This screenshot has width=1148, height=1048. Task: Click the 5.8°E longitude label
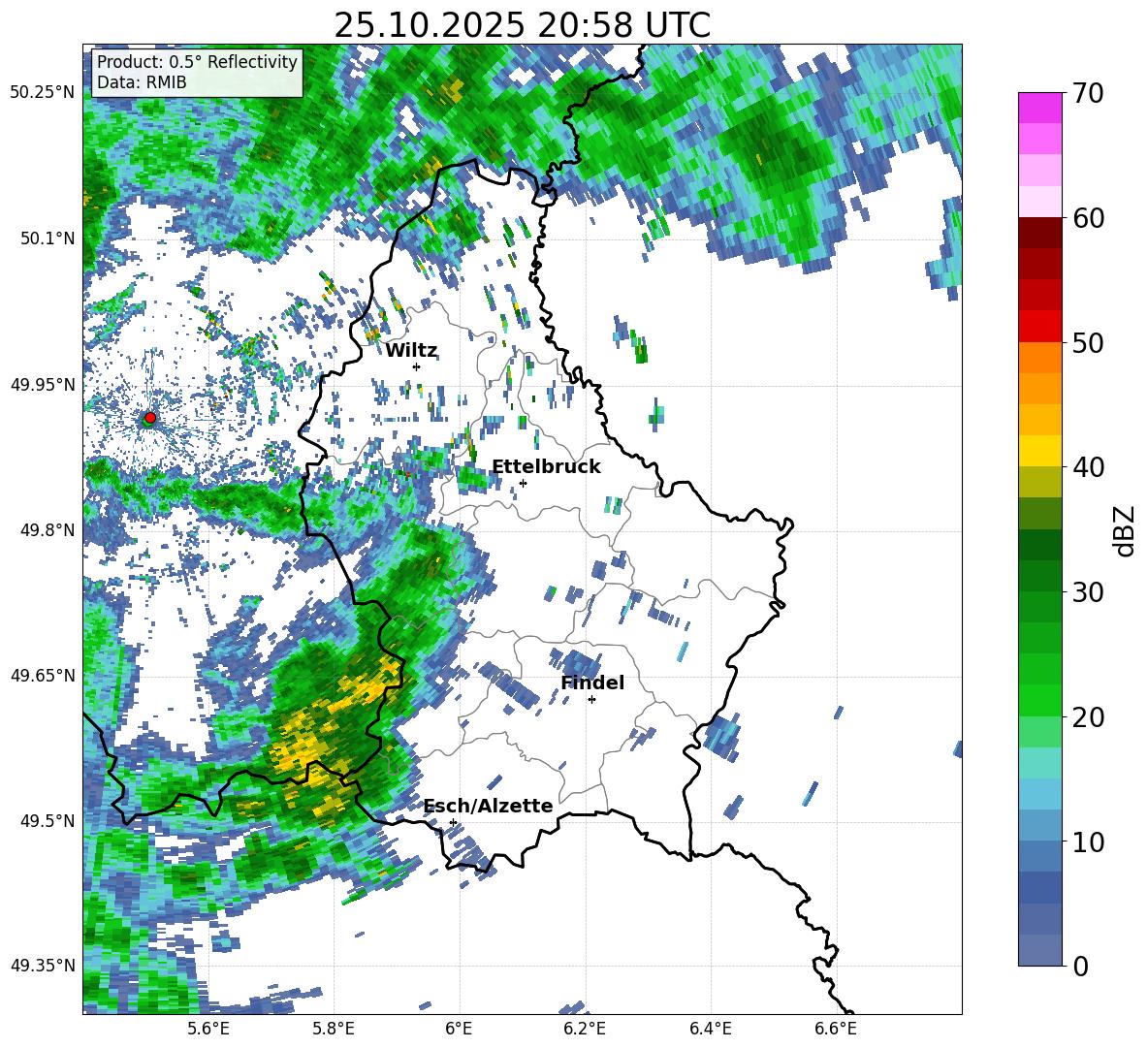click(334, 1030)
